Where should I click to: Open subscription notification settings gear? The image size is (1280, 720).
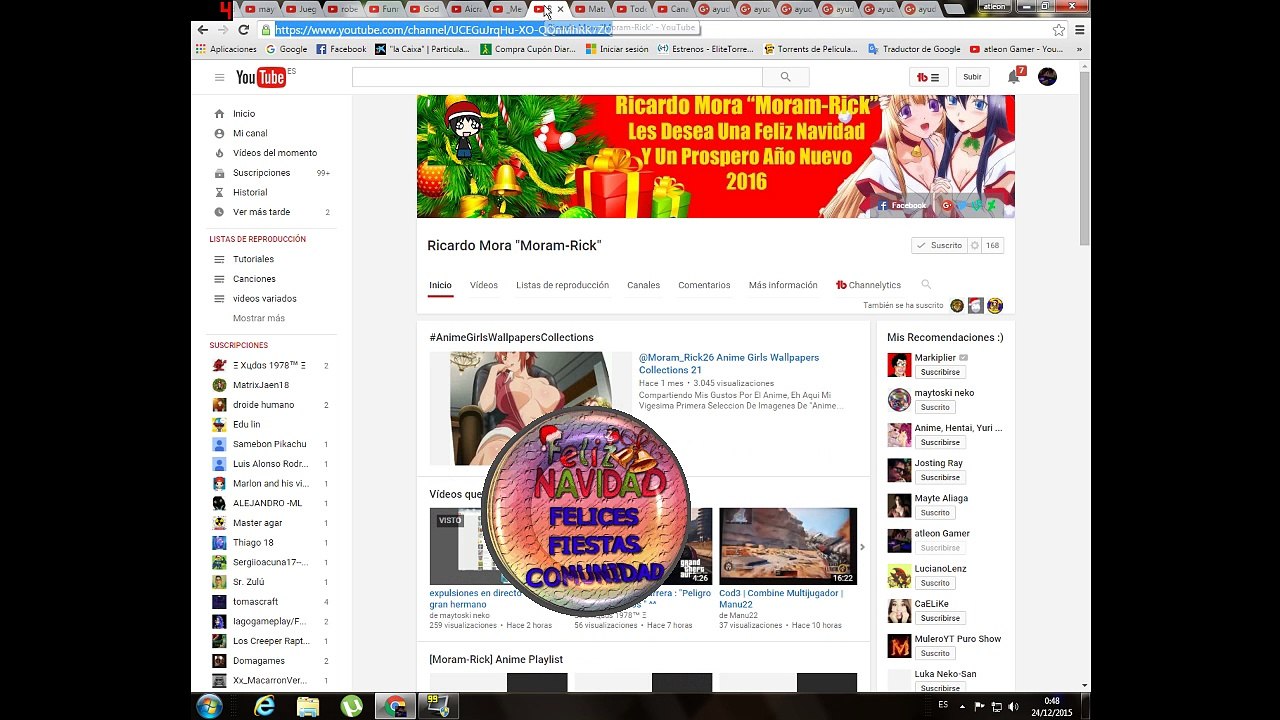tap(975, 245)
